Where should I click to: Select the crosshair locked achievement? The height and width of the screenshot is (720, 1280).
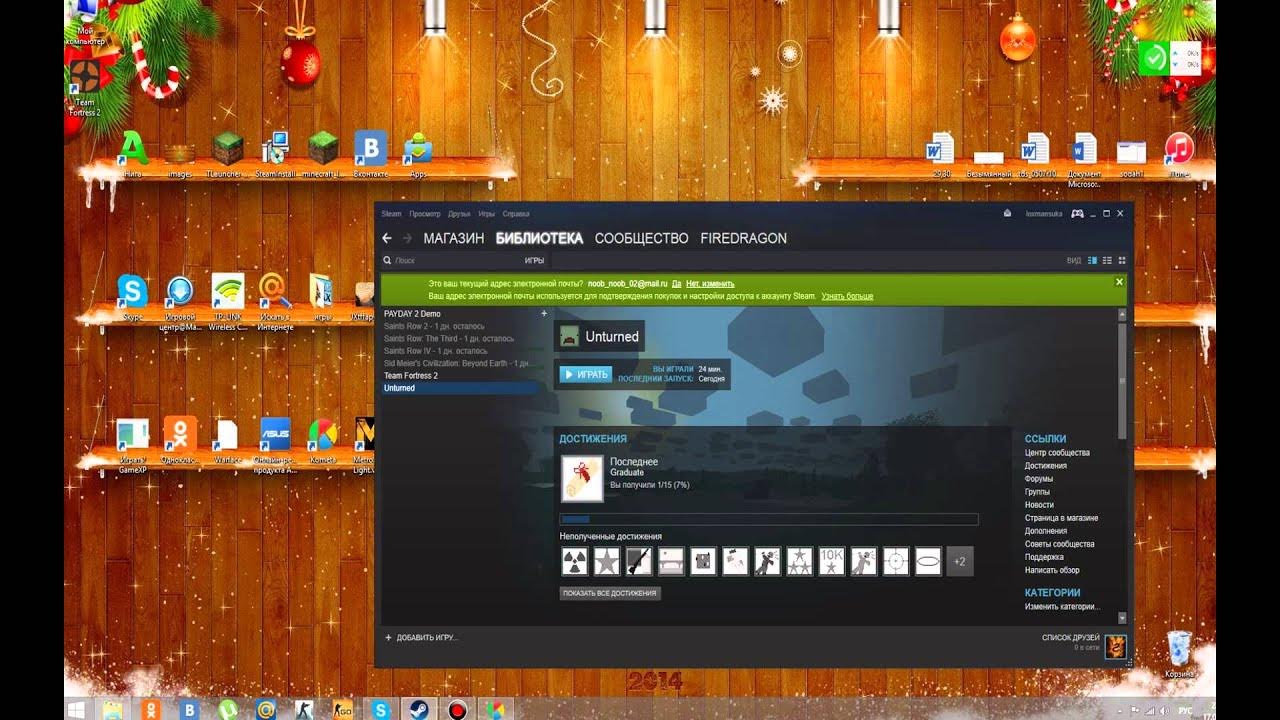point(895,561)
